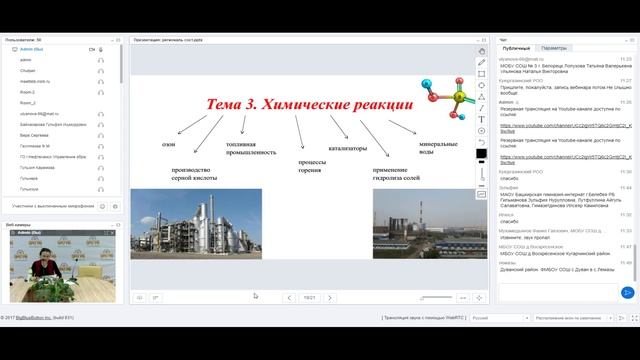
Task: Click the clear-annotations icon below the Text tool
Action: pos(482,131)
